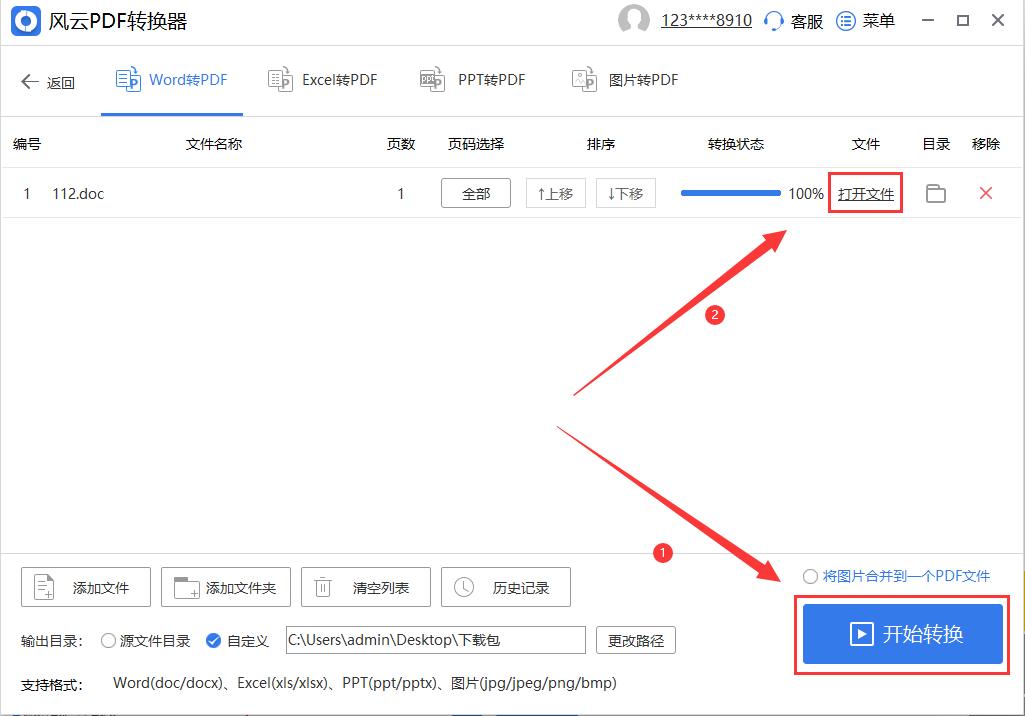Screen dimensions: 1025x716
Task: Open 历史记录 conversion history
Action: [463, 587]
